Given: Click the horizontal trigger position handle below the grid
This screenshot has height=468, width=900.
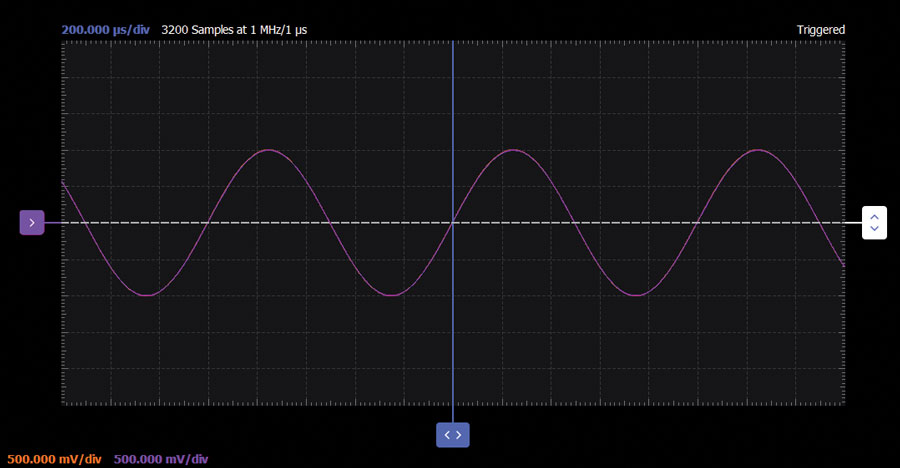Looking at the screenshot, I should pyautogui.click(x=453, y=434).
